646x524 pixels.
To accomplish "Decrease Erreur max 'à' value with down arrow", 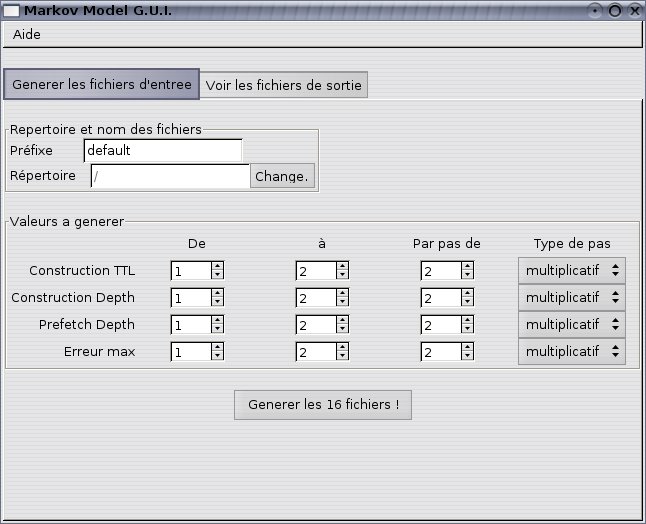I will tap(342, 356).
